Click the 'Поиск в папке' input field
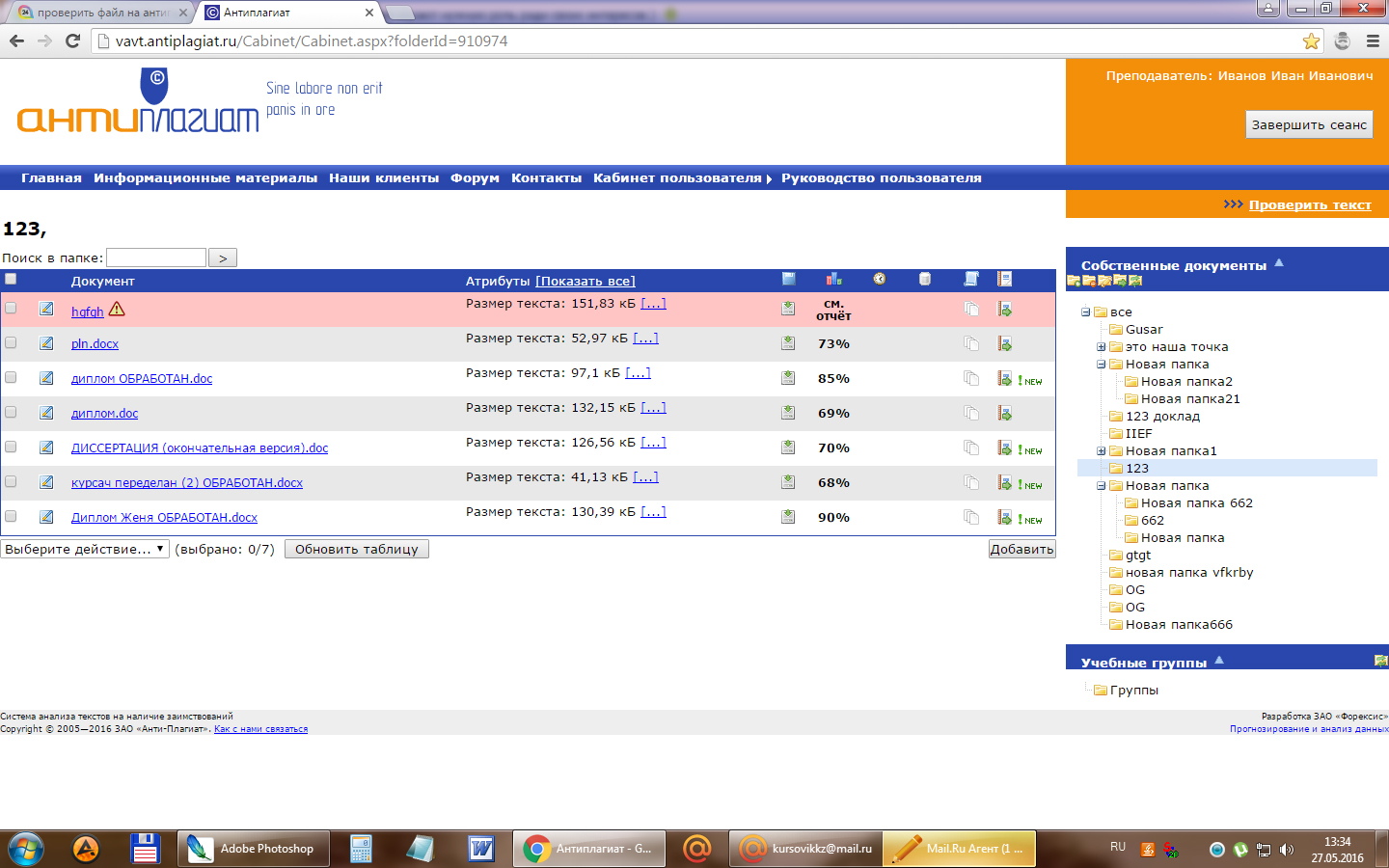The width and height of the screenshot is (1389, 868). (x=156, y=258)
